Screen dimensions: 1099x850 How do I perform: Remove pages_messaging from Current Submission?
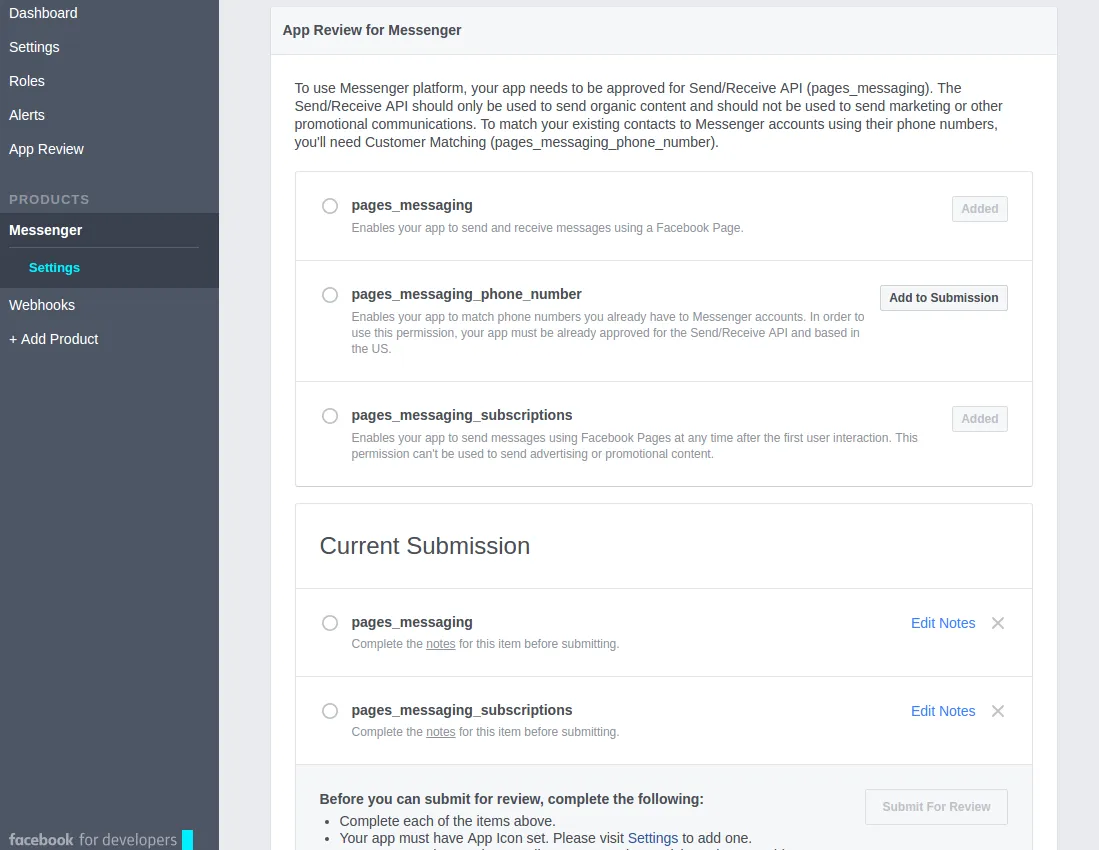pyautogui.click(x=997, y=623)
